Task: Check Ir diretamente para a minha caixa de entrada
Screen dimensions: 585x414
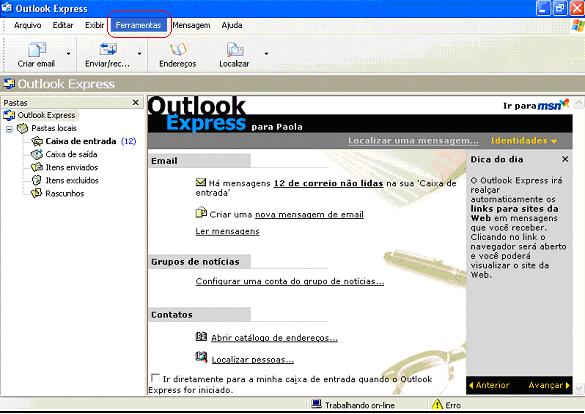Action: 155,378
